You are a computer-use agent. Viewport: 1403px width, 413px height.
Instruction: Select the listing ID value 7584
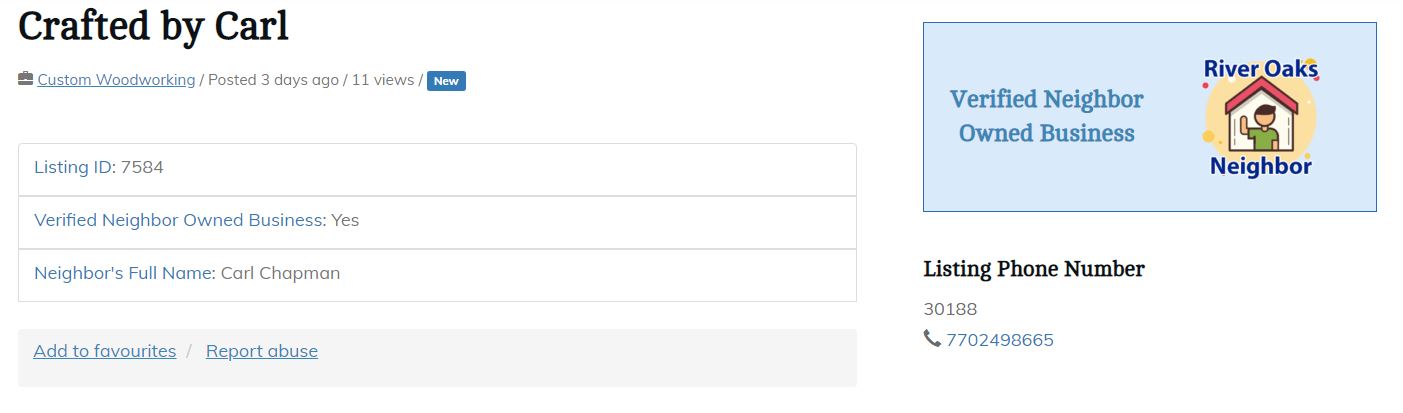point(142,167)
